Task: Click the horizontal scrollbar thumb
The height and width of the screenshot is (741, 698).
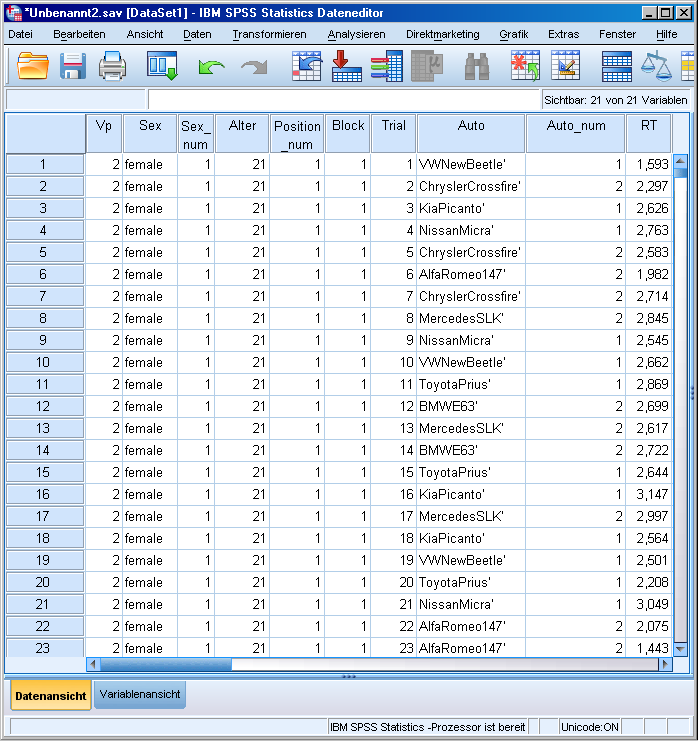Action: tap(166, 664)
